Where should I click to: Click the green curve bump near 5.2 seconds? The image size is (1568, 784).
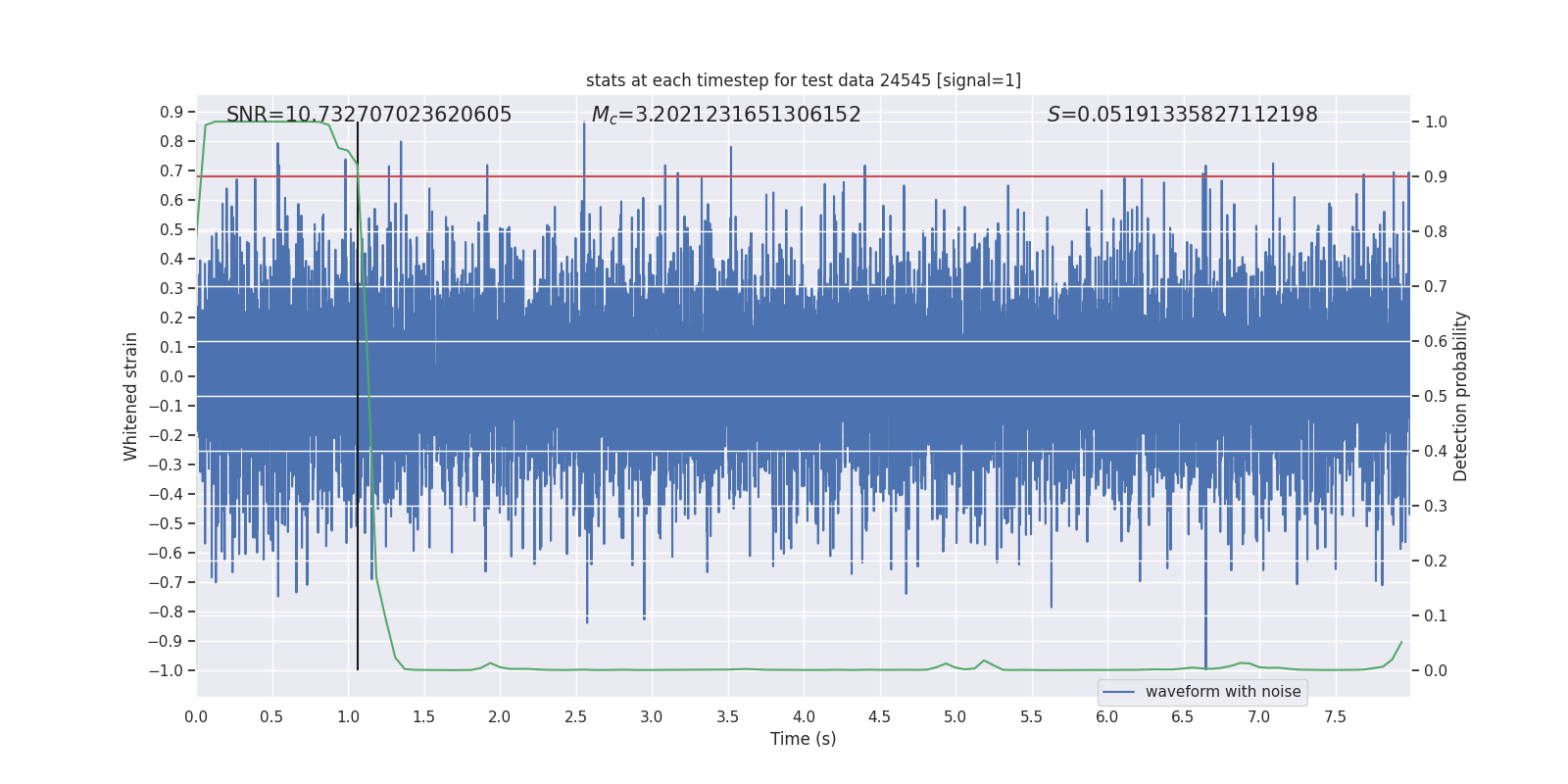pos(984,661)
